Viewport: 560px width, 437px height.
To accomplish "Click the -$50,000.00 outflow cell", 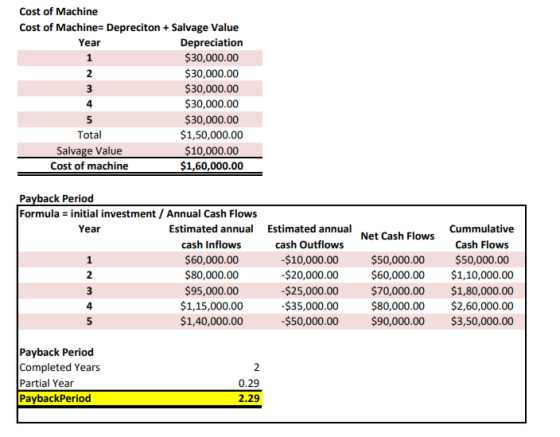I will [x=310, y=321].
